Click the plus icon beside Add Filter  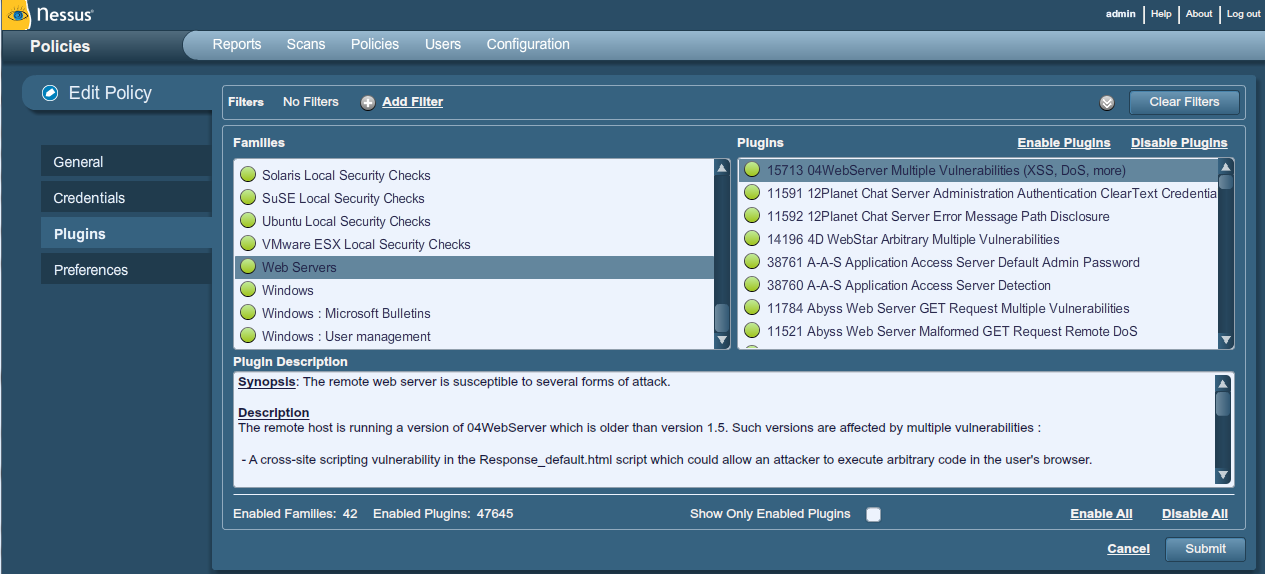click(368, 102)
